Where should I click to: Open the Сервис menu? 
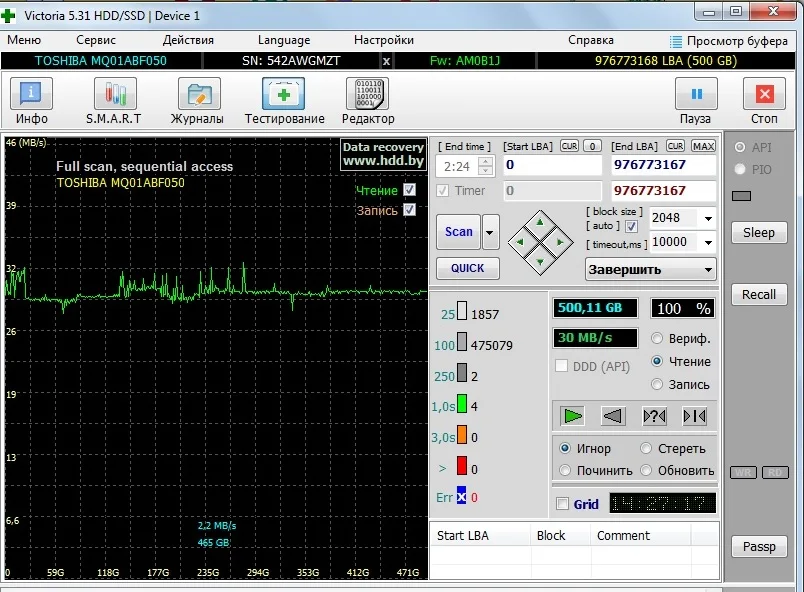(x=96, y=40)
